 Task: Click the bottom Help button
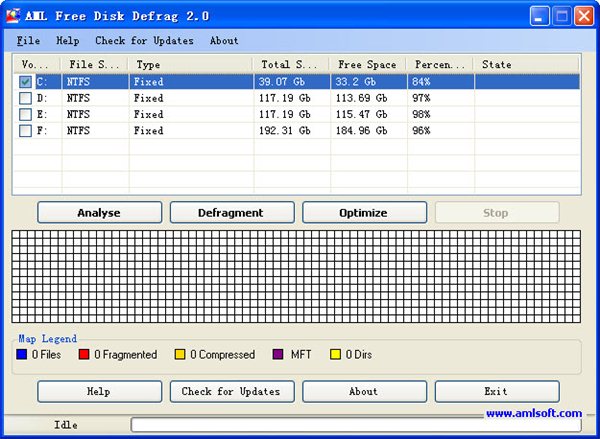(x=99, y=391)
